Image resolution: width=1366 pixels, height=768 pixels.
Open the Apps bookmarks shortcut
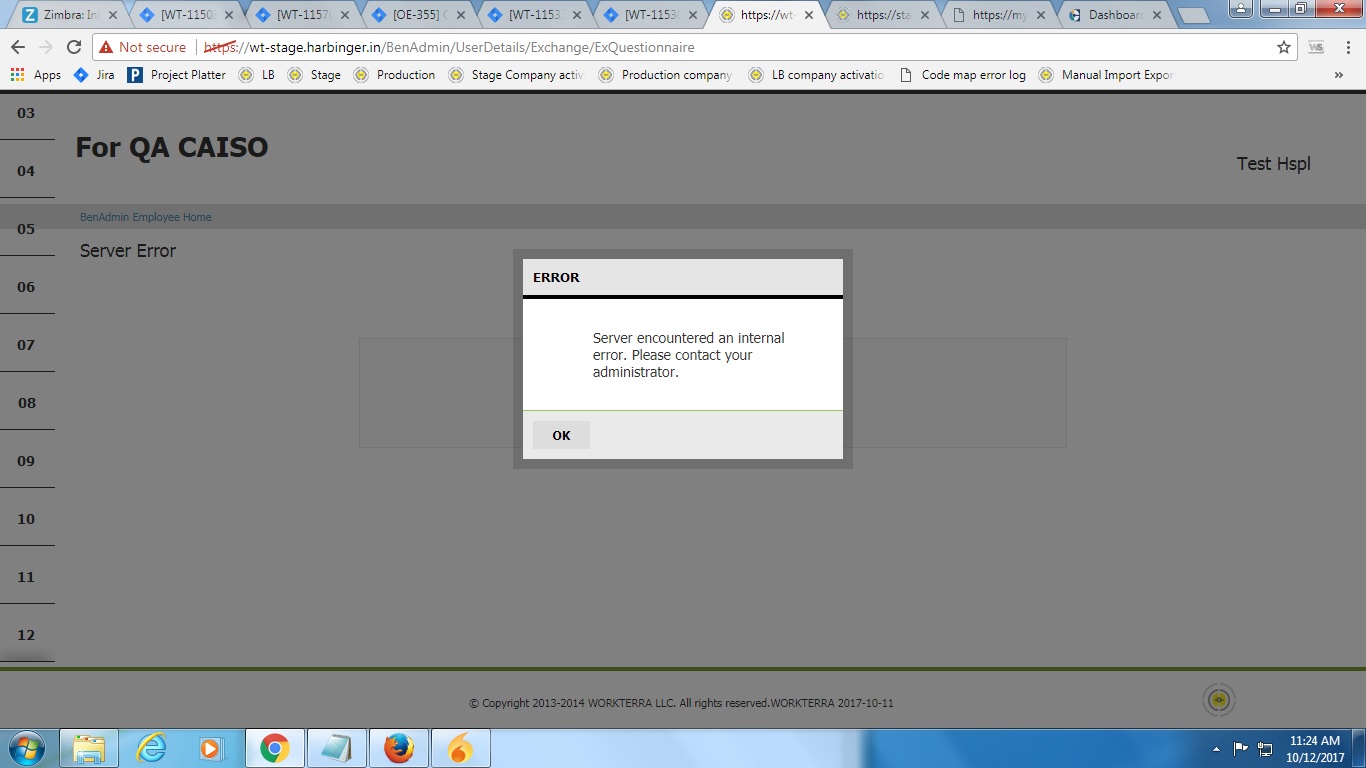pos(36,75)
